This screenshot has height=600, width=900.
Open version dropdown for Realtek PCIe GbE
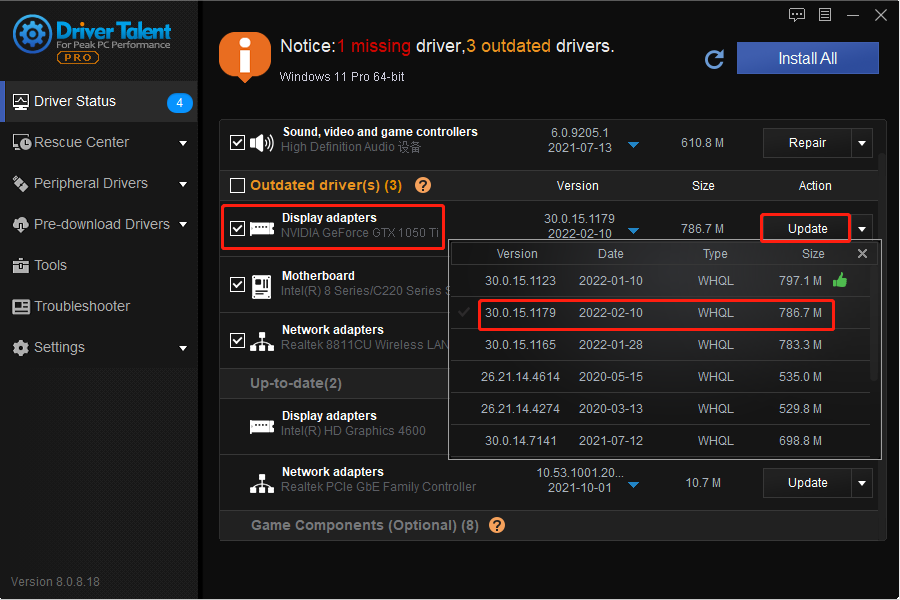pos(633,485)
